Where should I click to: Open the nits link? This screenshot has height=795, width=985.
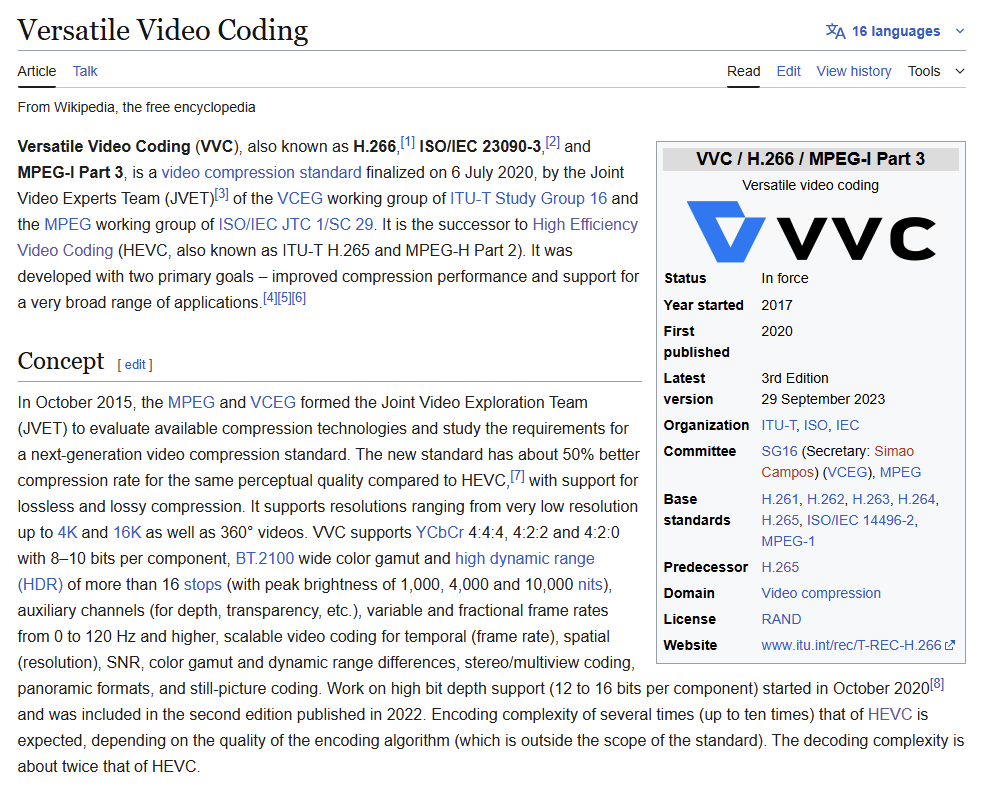[x=590, y=585]
